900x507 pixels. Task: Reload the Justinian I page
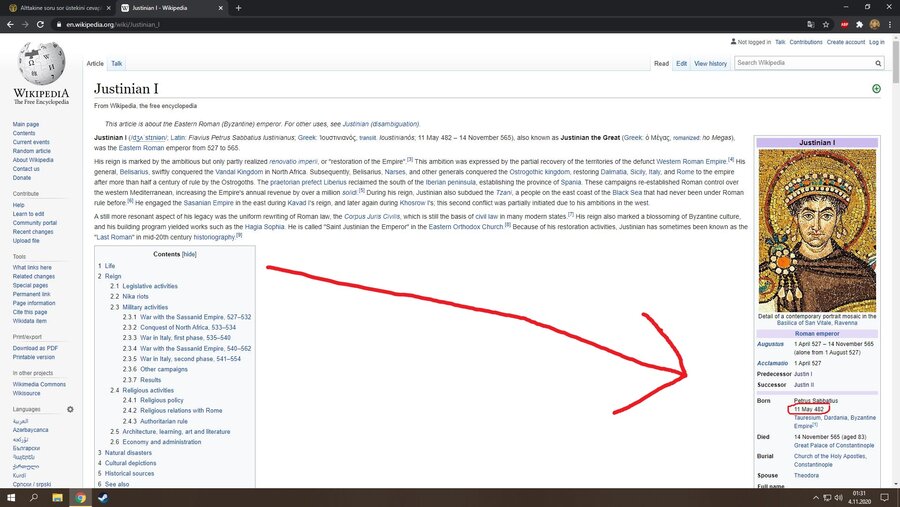point(40,25)
